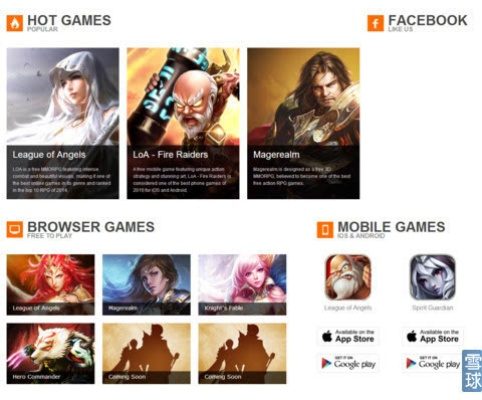This screenshot has height=400, width=482.
Task: Click the orange monitor Browser Games icon
Action: (15, 229)
